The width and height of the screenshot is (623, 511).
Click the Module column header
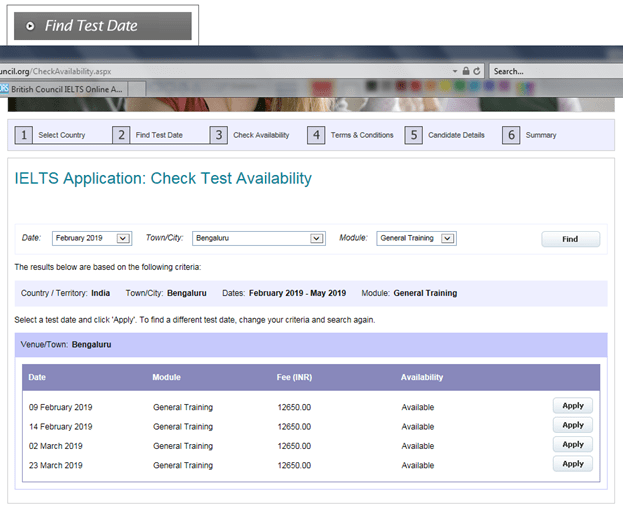click(x=166, y=377)
